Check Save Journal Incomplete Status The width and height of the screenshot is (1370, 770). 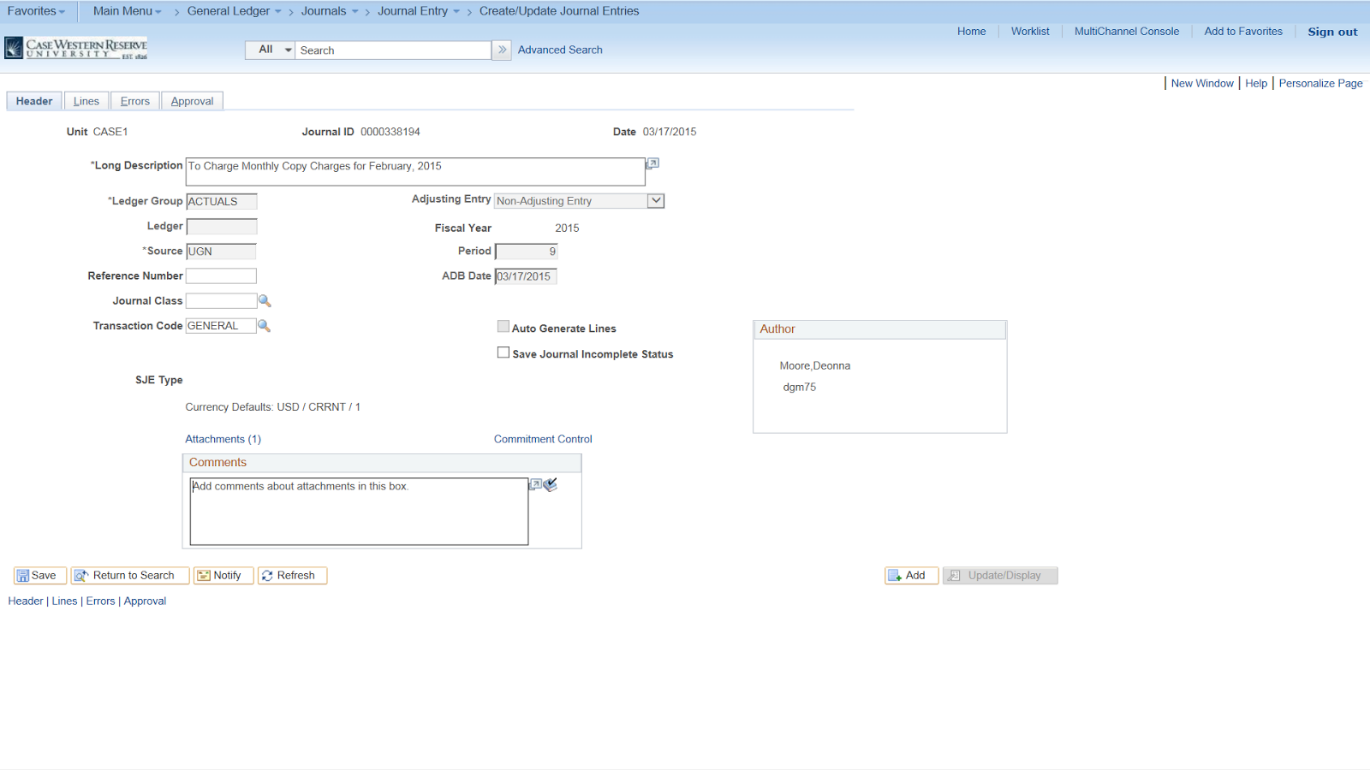503,352
